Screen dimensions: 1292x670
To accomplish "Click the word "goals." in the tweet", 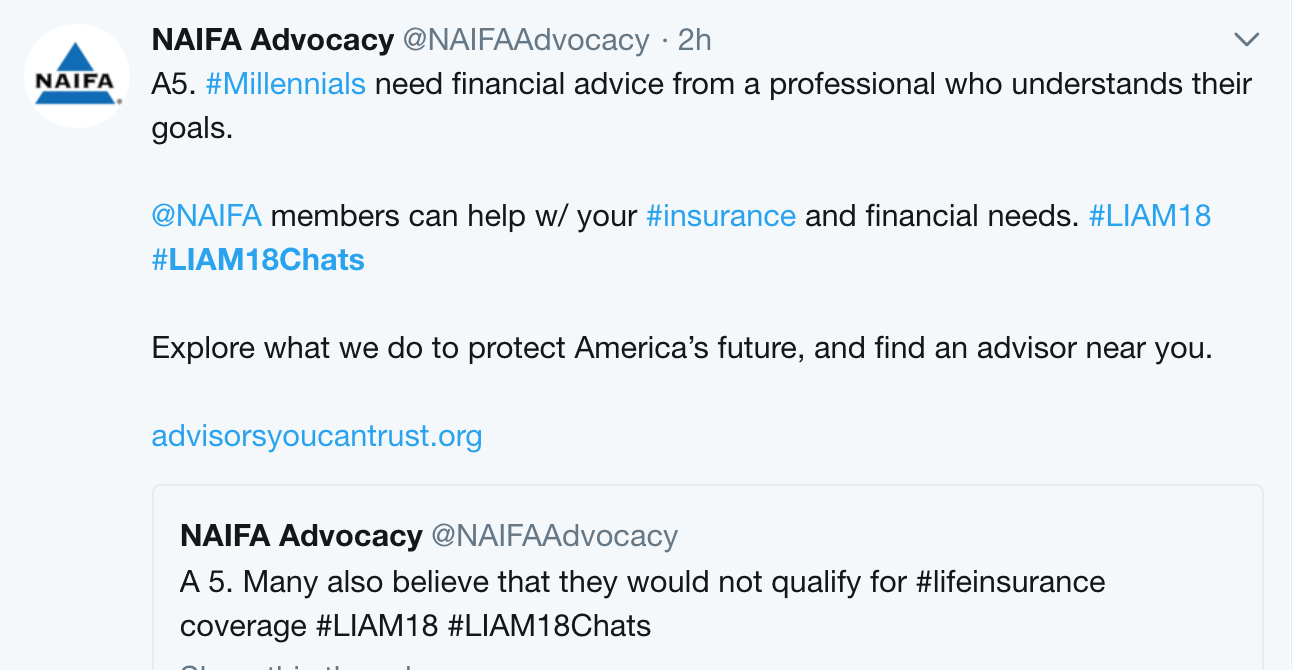I will tap(192, 128).
